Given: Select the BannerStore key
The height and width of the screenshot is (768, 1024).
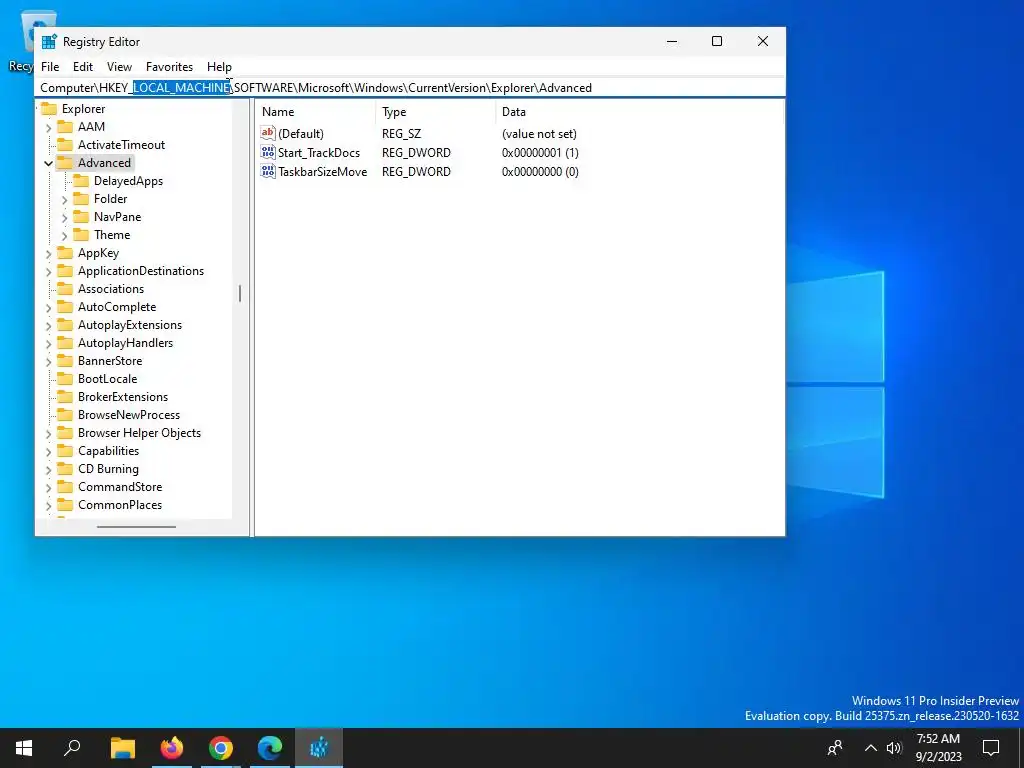Looking at the screenshot, I should click(x=110, y=361).
